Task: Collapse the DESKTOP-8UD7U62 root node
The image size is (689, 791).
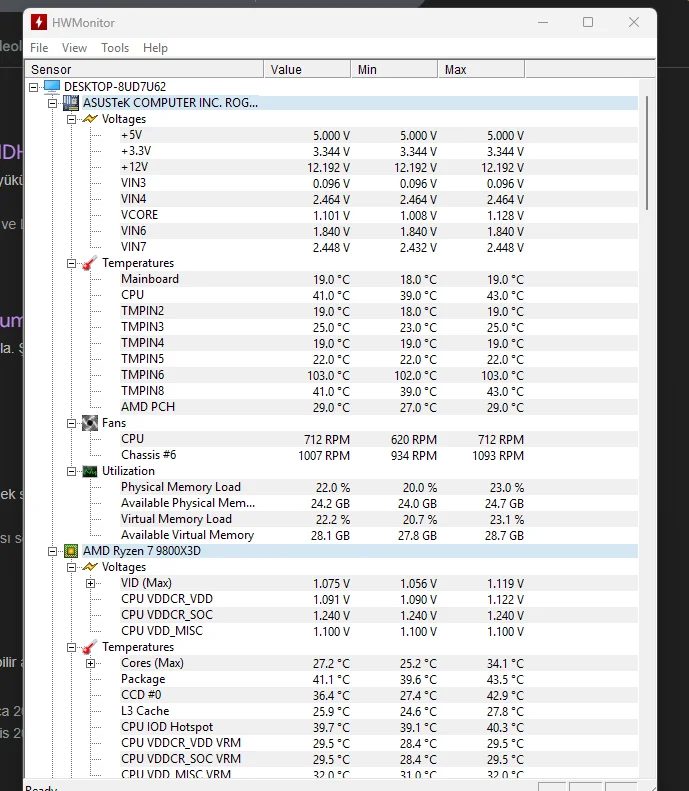Action: pyautogui.click(x=33, y=87)
